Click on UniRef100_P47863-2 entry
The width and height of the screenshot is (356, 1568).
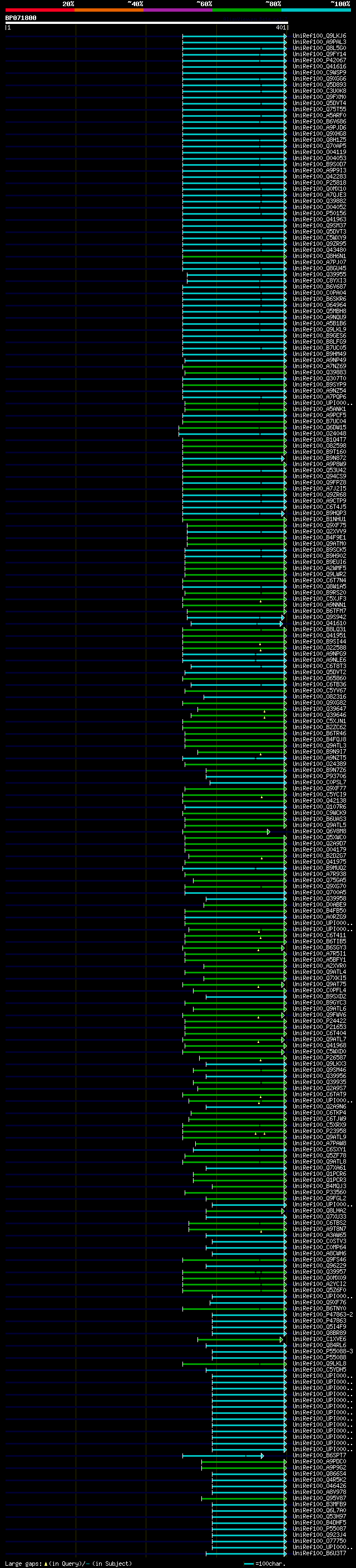323,1315
